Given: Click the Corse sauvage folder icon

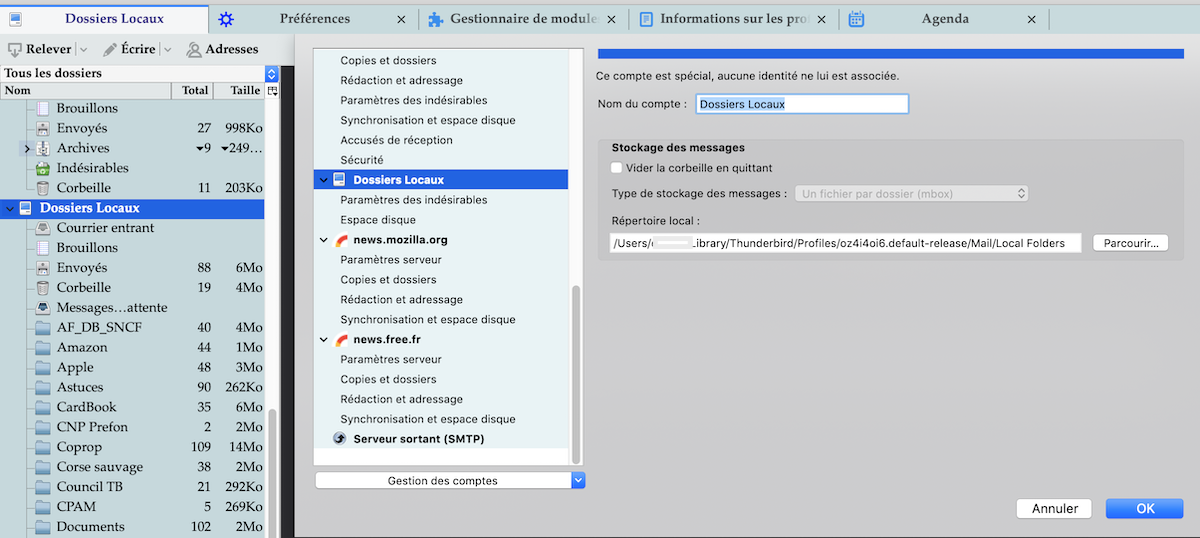Looking at the screenshot, I should (42, 467).
